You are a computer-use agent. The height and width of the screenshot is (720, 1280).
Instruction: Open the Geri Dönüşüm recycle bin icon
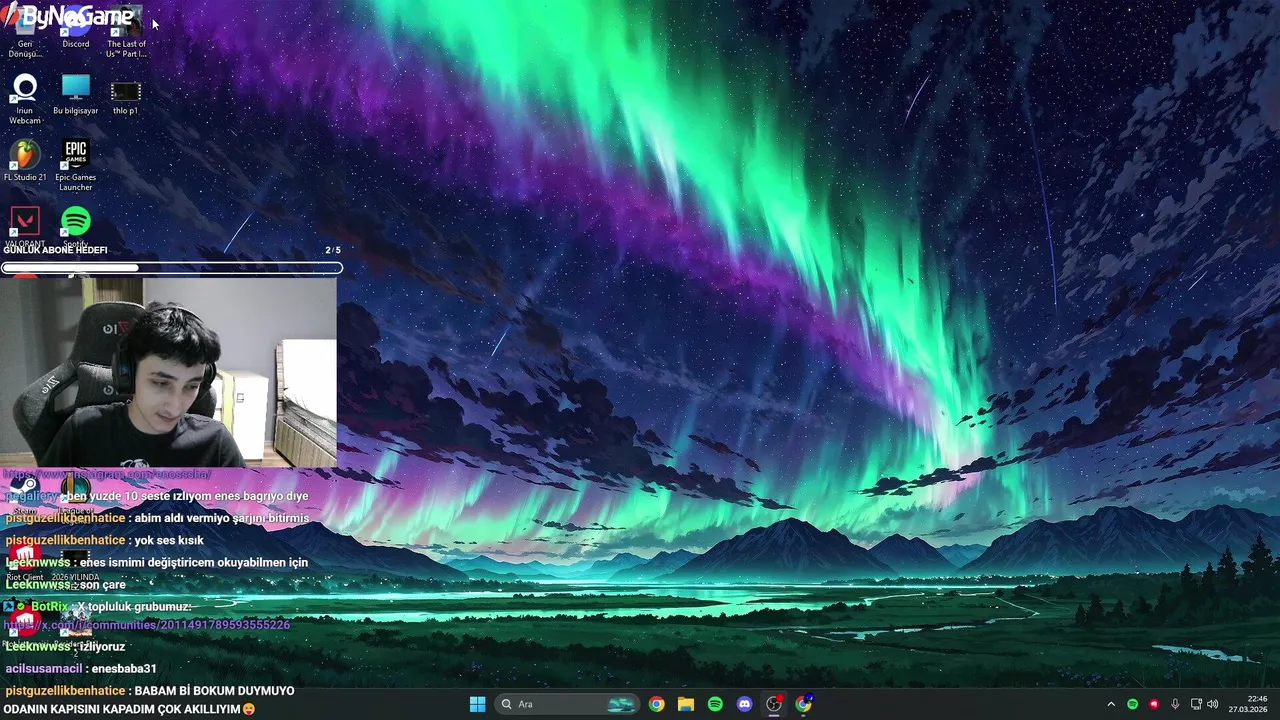click(25, 32)
